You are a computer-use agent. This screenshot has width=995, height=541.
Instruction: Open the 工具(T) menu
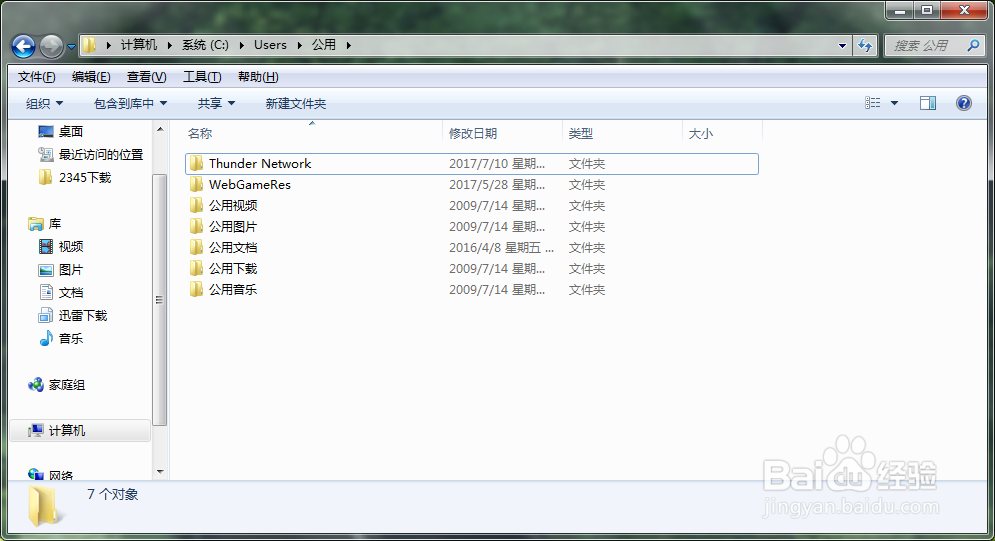[202, 77]
